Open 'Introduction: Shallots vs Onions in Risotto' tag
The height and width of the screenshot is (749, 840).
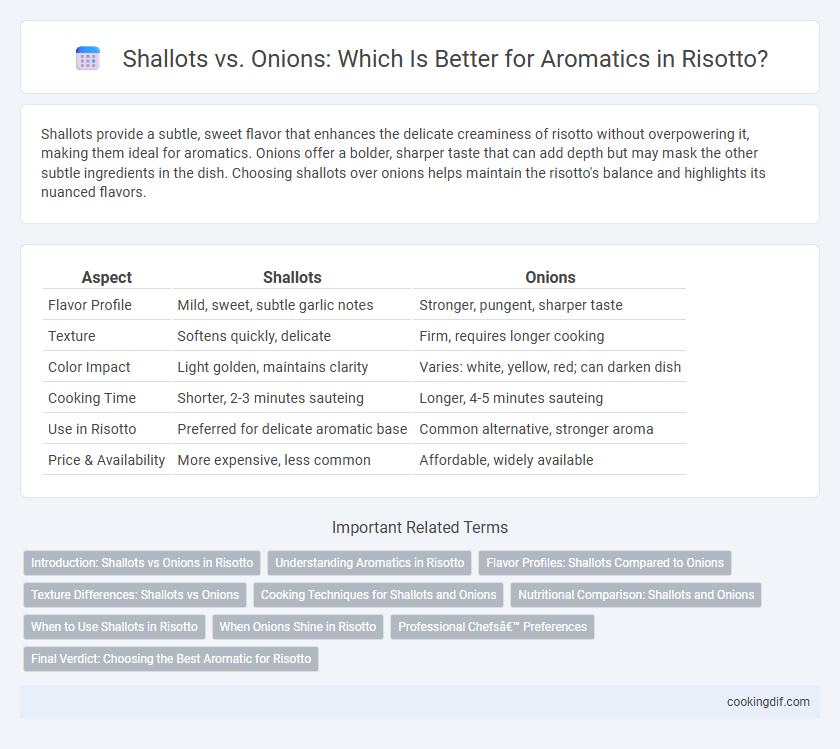point(142,563)
